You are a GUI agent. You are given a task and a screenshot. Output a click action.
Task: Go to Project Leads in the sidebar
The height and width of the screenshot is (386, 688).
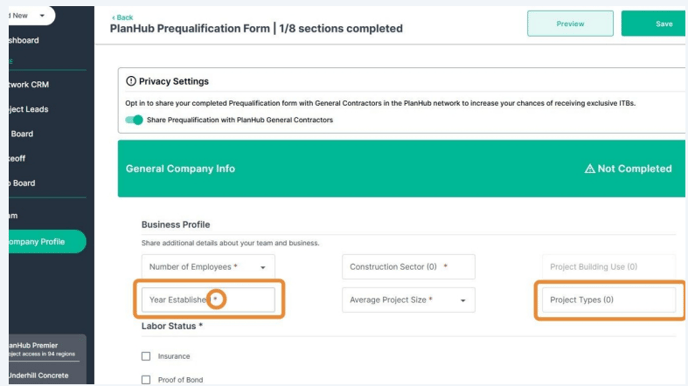(x=29, y=109)
